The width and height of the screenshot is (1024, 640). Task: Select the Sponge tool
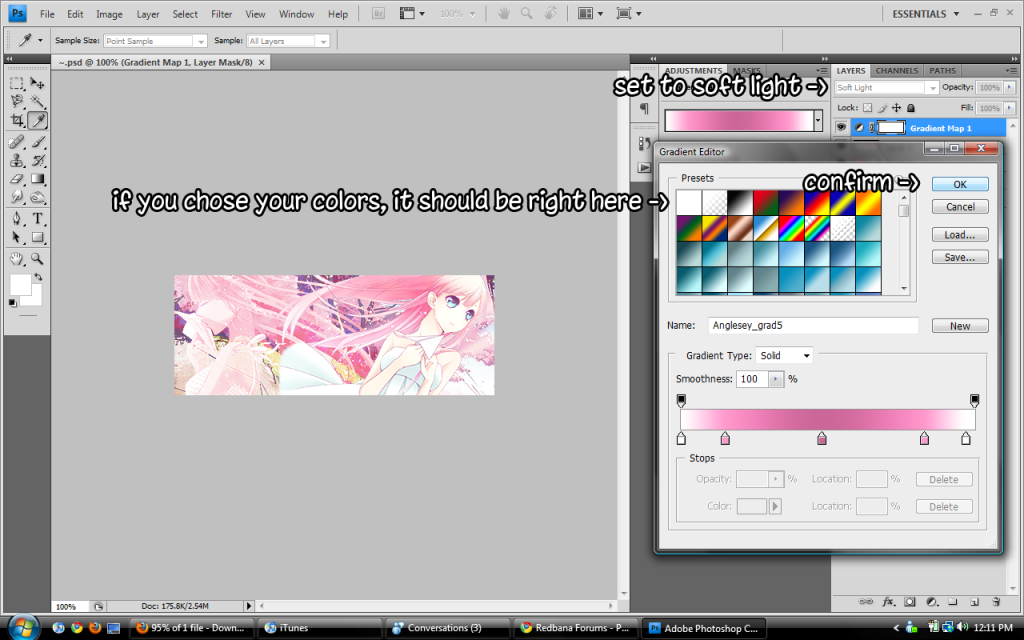point(37,197)
